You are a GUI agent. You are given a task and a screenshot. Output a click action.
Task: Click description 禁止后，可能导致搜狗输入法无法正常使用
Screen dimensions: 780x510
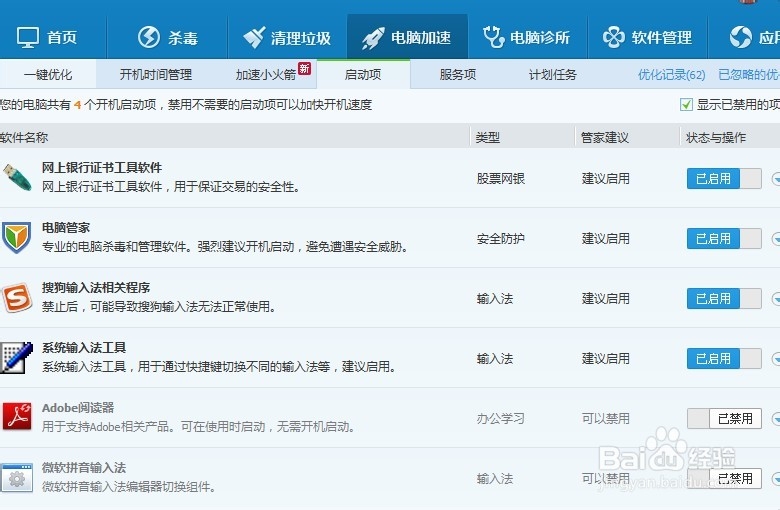click(159, 306)
